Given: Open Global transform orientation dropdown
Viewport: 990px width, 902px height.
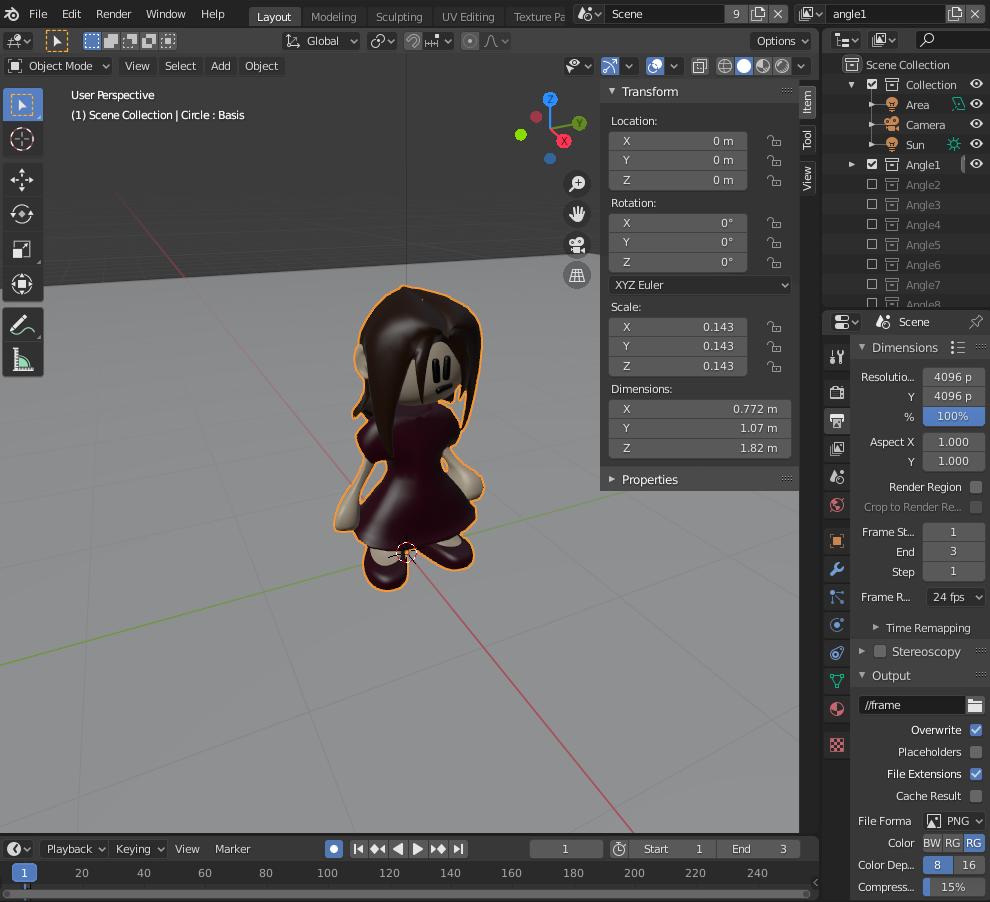Looking at the screenshot, I should pyautogui.click(x=321, y=41).
